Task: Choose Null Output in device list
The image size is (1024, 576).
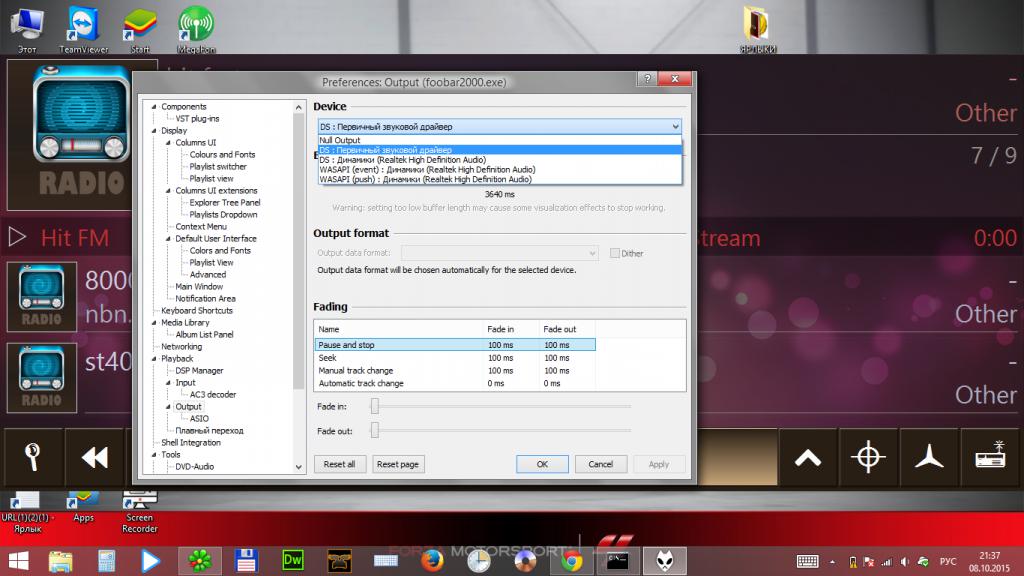Action: [x=340, y=141]
